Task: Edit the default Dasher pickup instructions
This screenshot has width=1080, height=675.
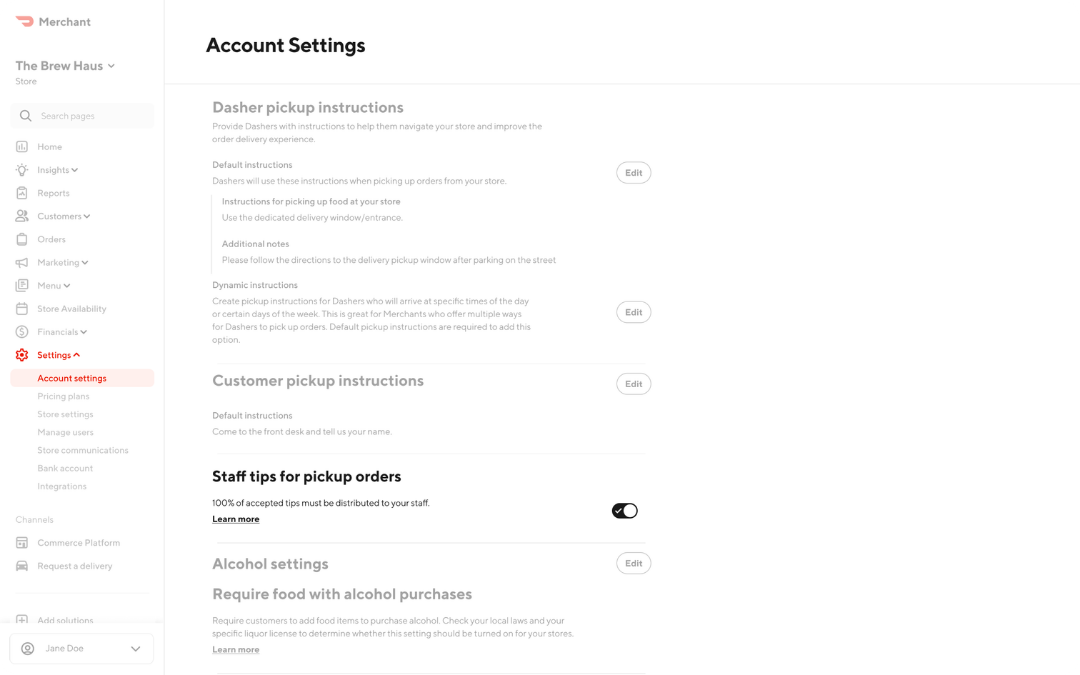Action: [x=633, y=172]
